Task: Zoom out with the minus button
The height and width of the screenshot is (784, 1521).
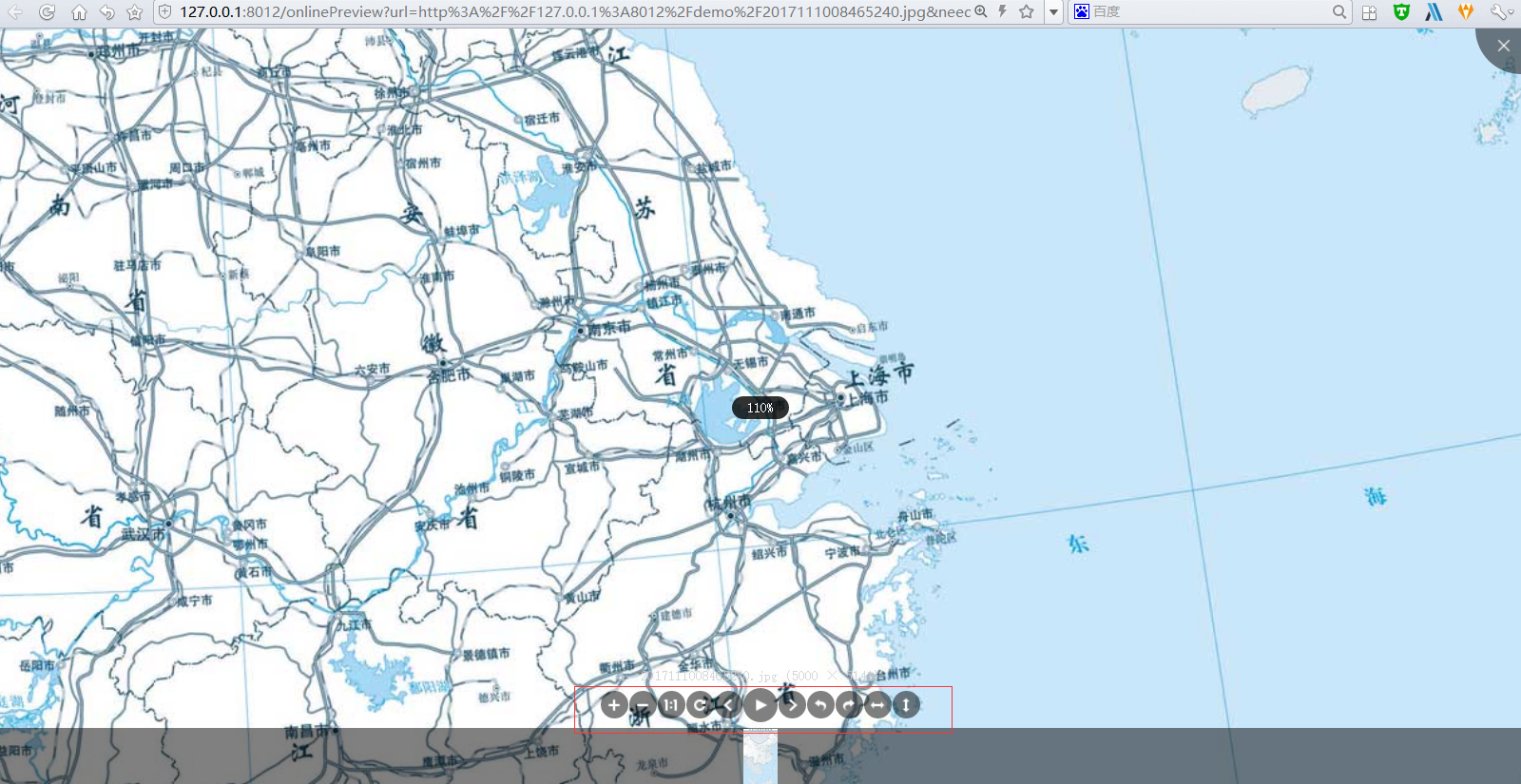Action: click(643, 705)
